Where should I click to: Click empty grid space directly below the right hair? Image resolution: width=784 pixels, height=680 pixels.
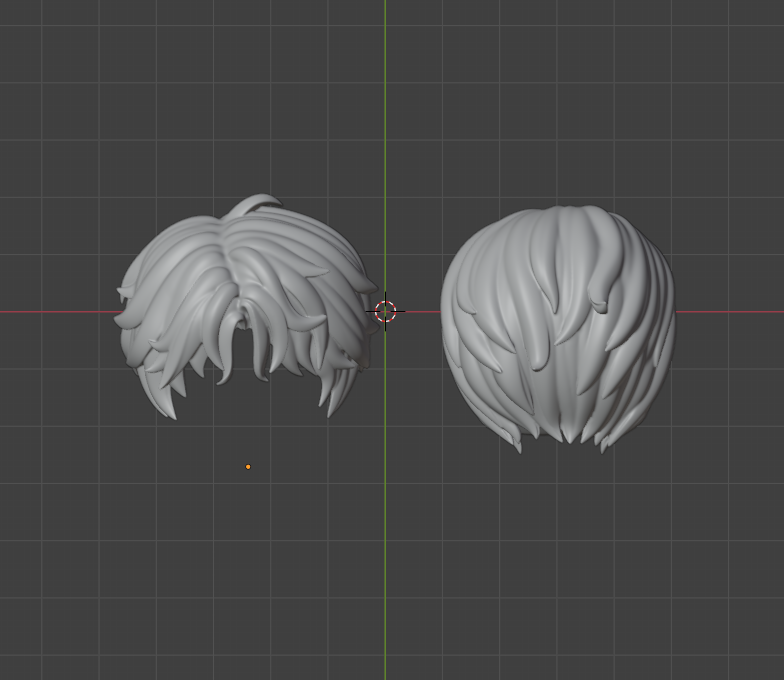pyautogui.click(x=560, y=540)
